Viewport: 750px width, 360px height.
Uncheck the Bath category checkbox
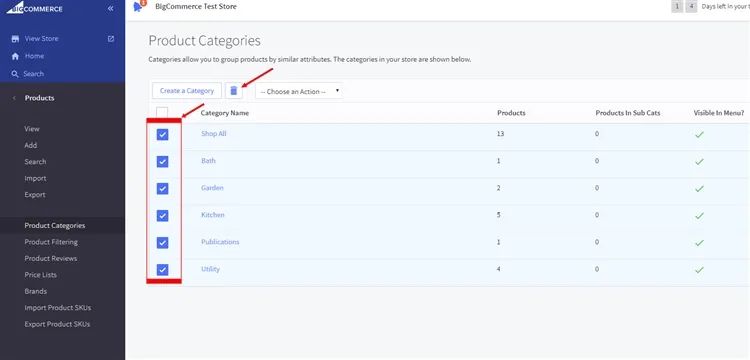(163, 162)
